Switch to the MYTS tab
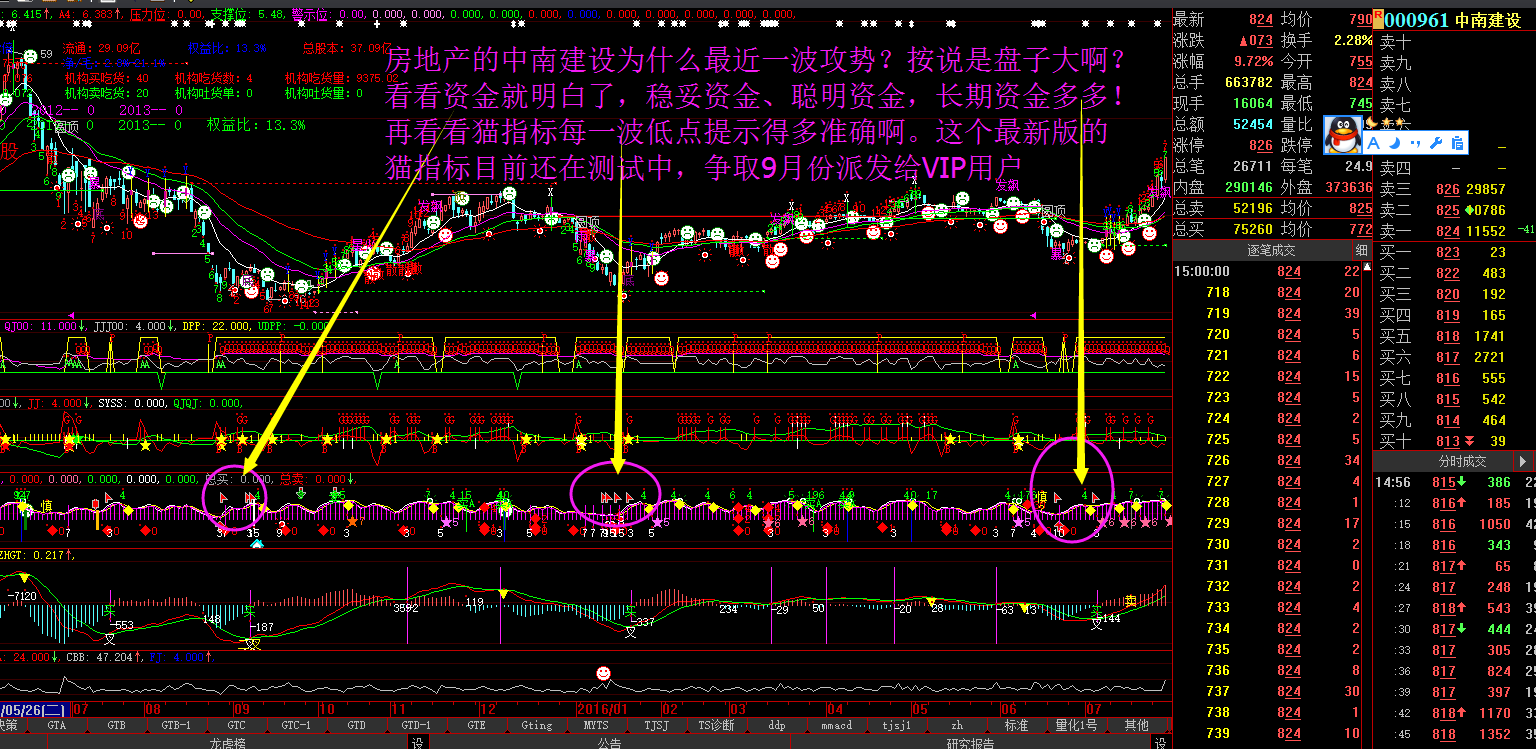Viewport: 1536px width, 749px height. pos(596,725)
